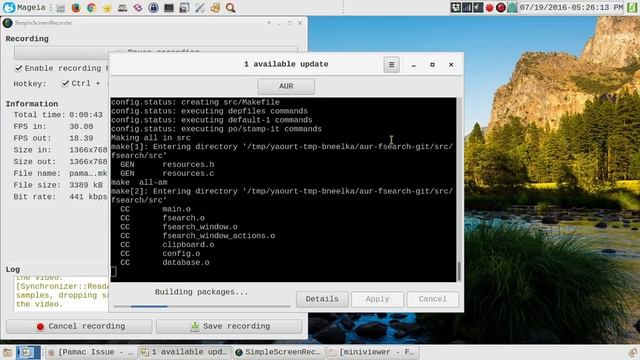This screenshot has width=640, height=360.
Task: Click Cancel in the update window
Action: (432, 299)
